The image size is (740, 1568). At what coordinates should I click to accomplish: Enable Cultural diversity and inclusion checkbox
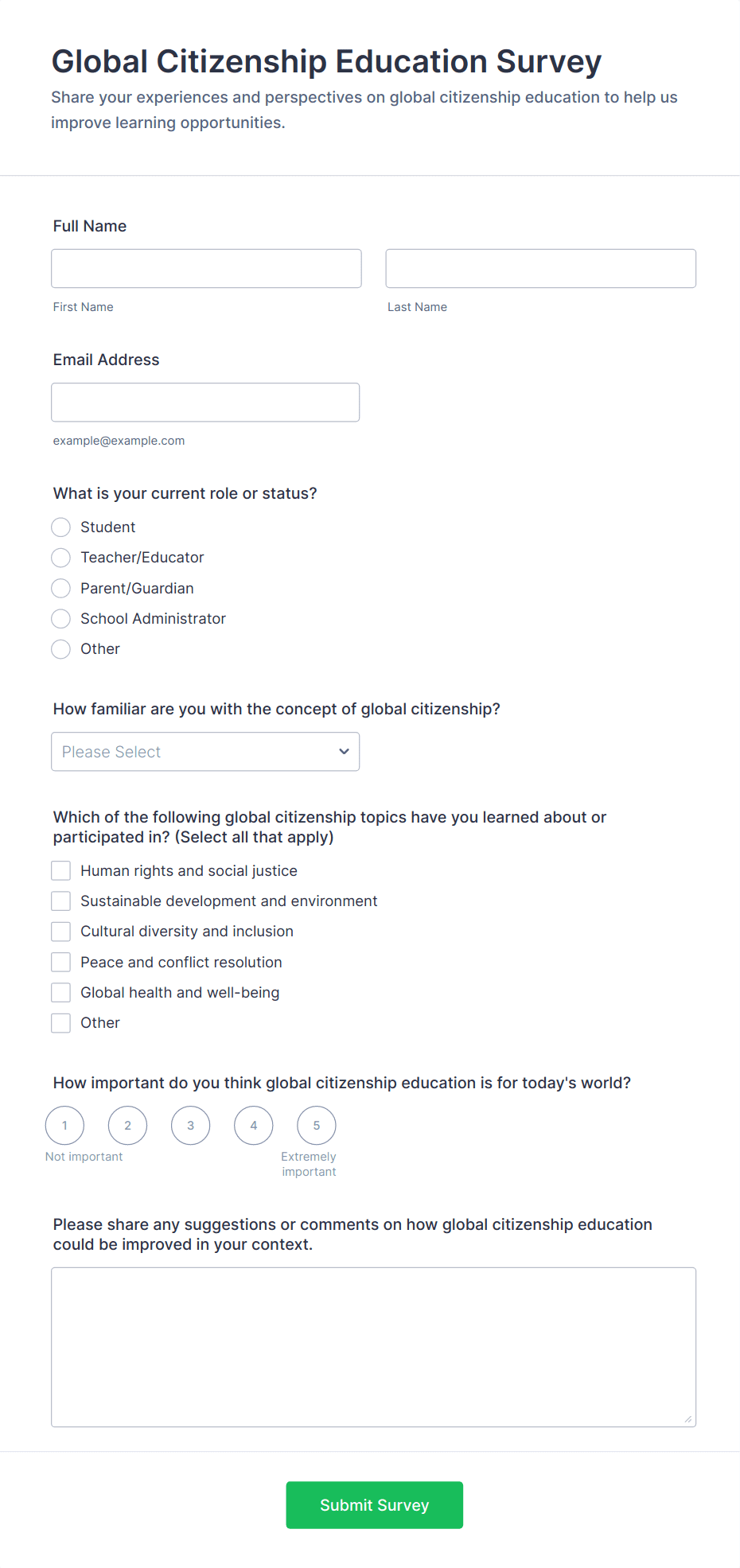point(61,932)
